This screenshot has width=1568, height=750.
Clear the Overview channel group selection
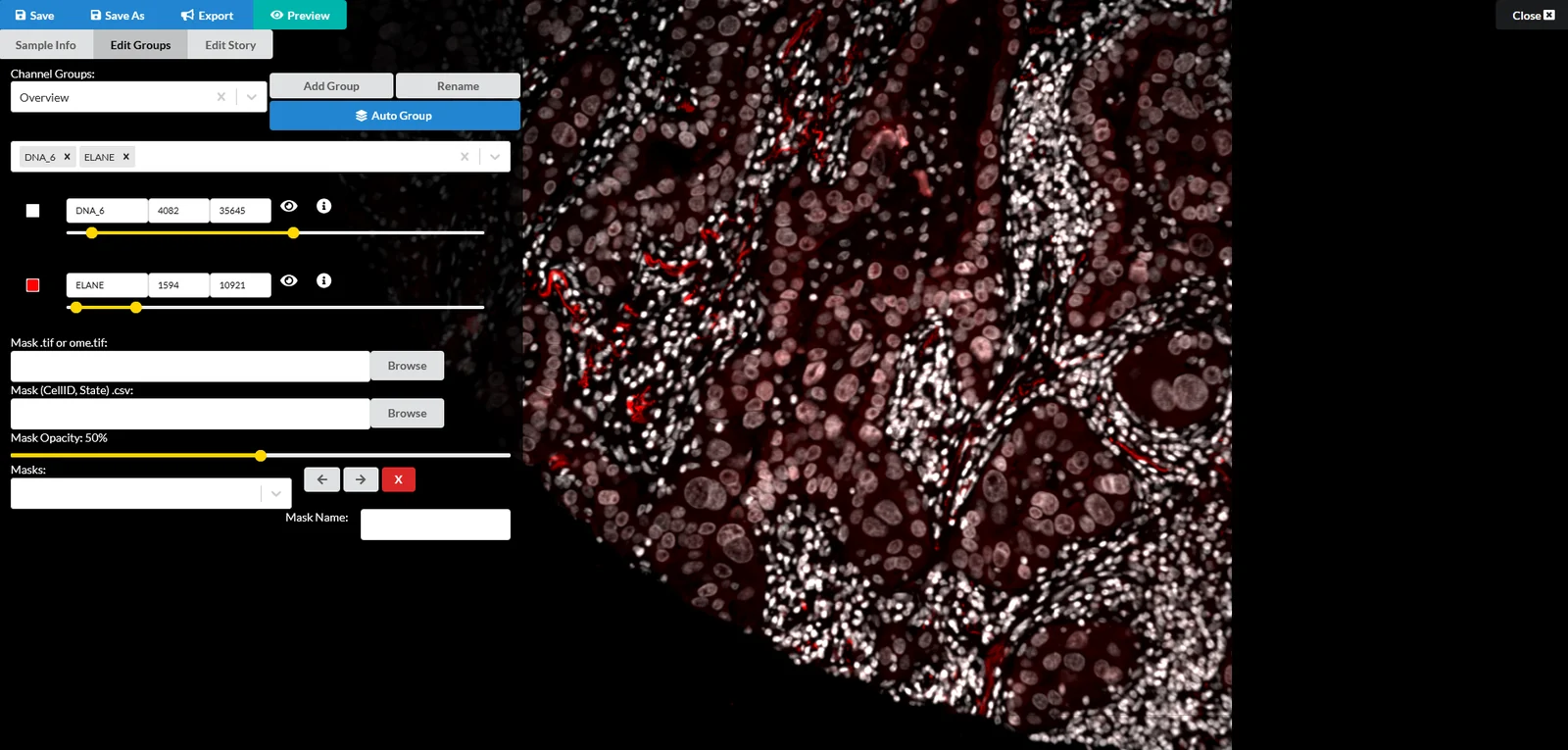[220, 97]
